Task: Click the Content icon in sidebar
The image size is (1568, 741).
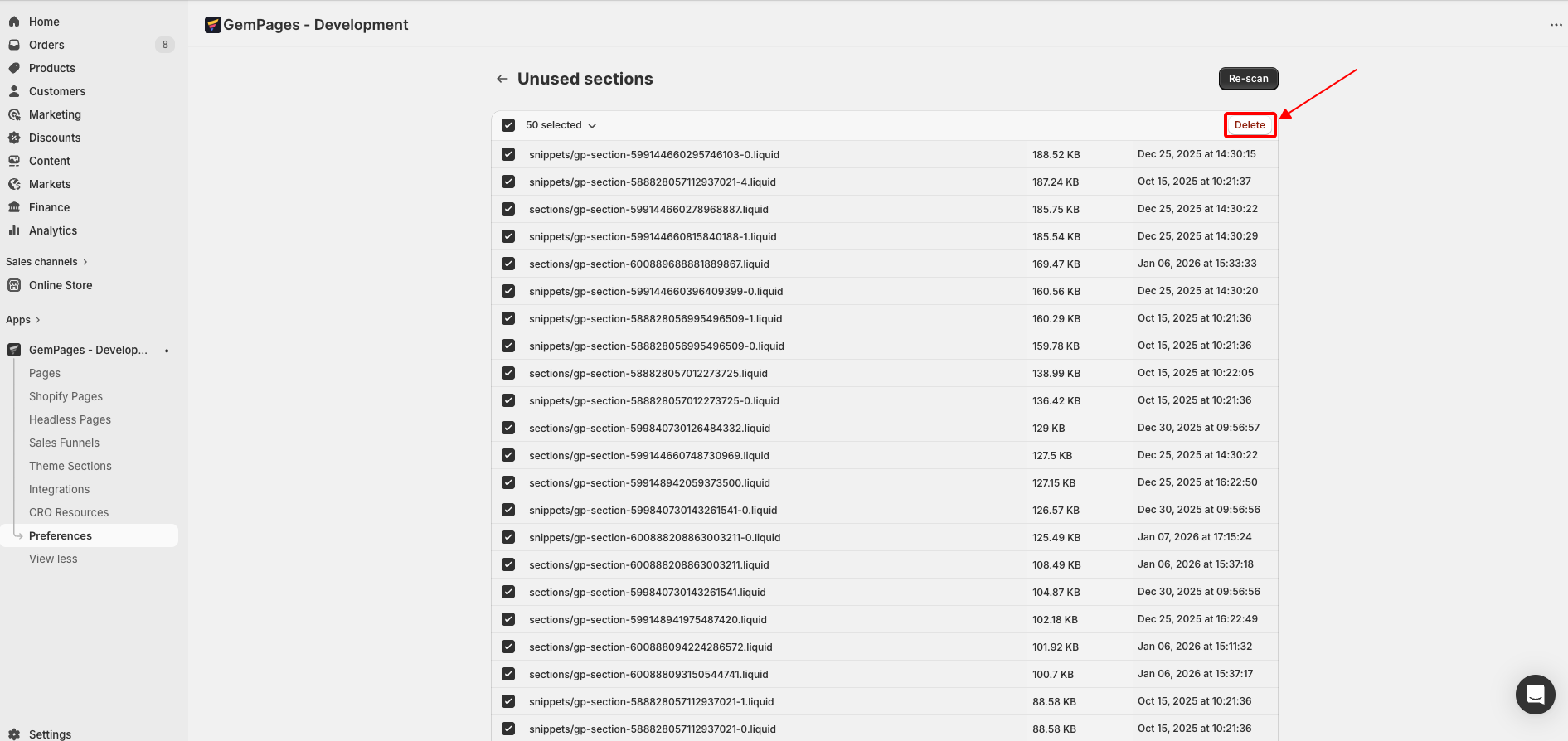Action: 14,161
